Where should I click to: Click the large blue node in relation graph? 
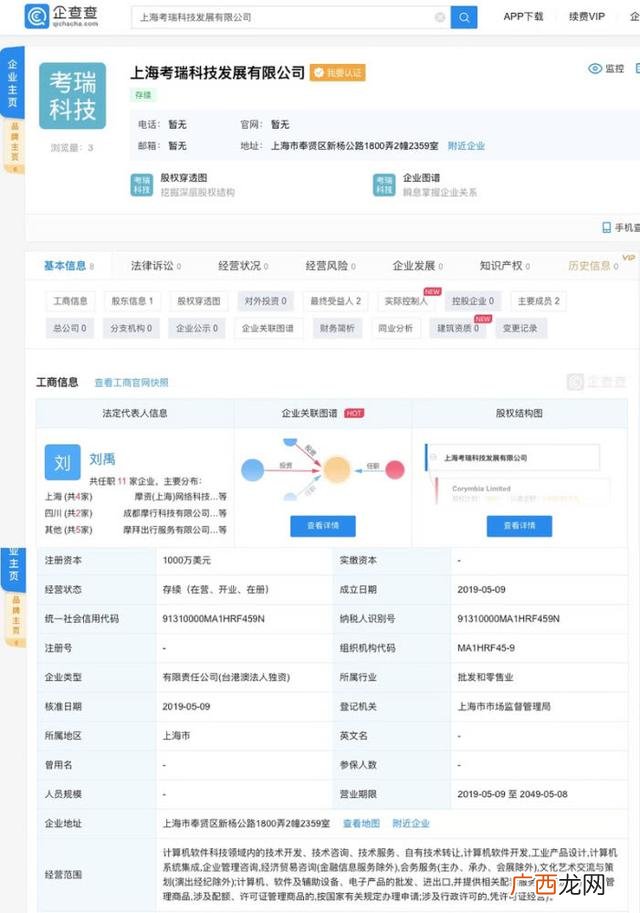point(253,470)
